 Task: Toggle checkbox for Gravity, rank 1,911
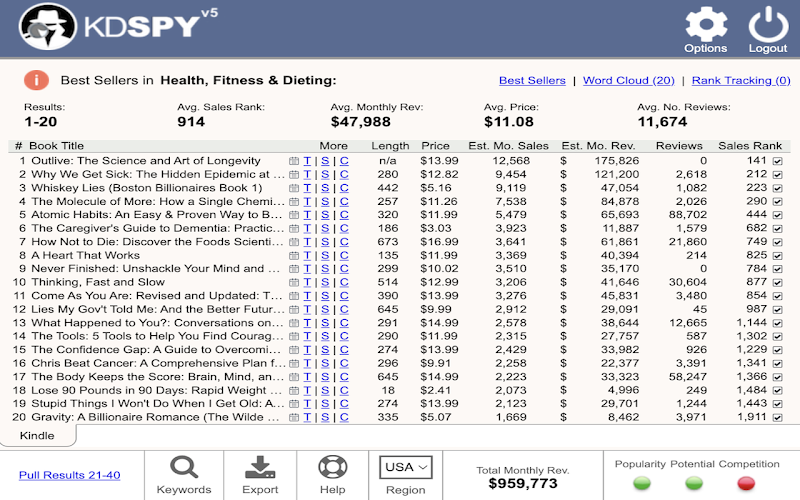pyautogui.click(x=778, y=418)
